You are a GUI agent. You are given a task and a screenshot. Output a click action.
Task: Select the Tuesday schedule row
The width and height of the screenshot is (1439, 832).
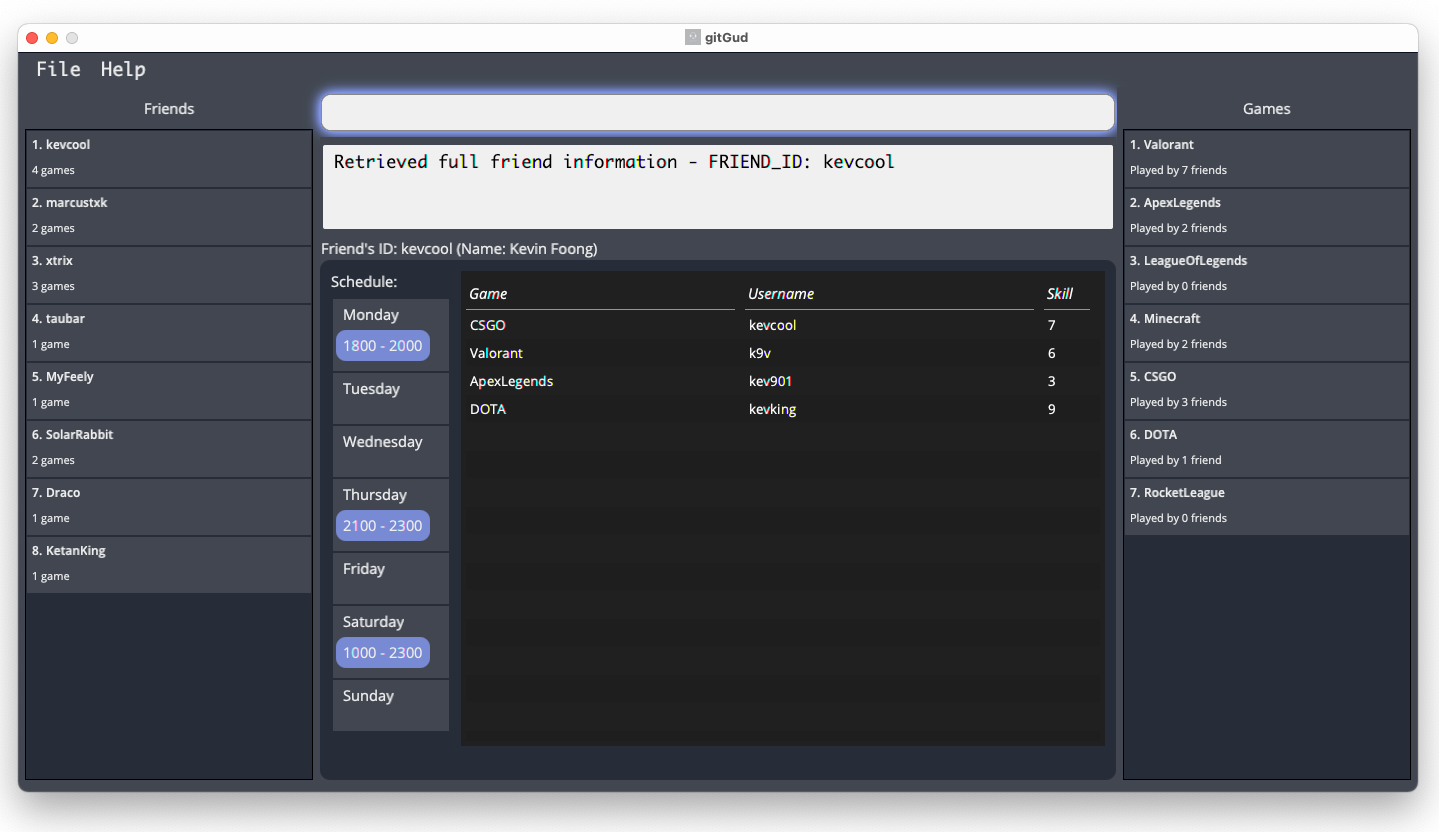(391, 398)
